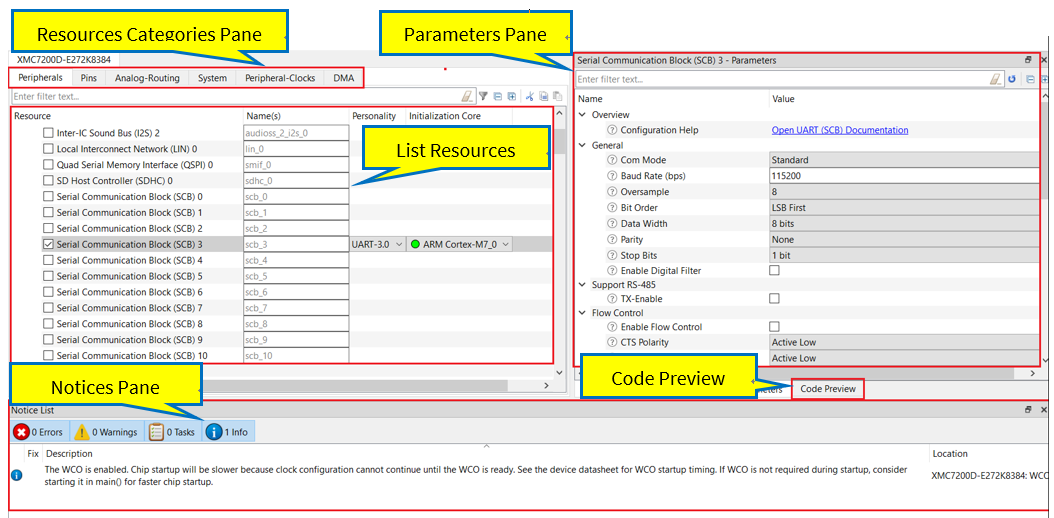Uncheck Serial Communication Block (SCB) 3

coord(48,244)
